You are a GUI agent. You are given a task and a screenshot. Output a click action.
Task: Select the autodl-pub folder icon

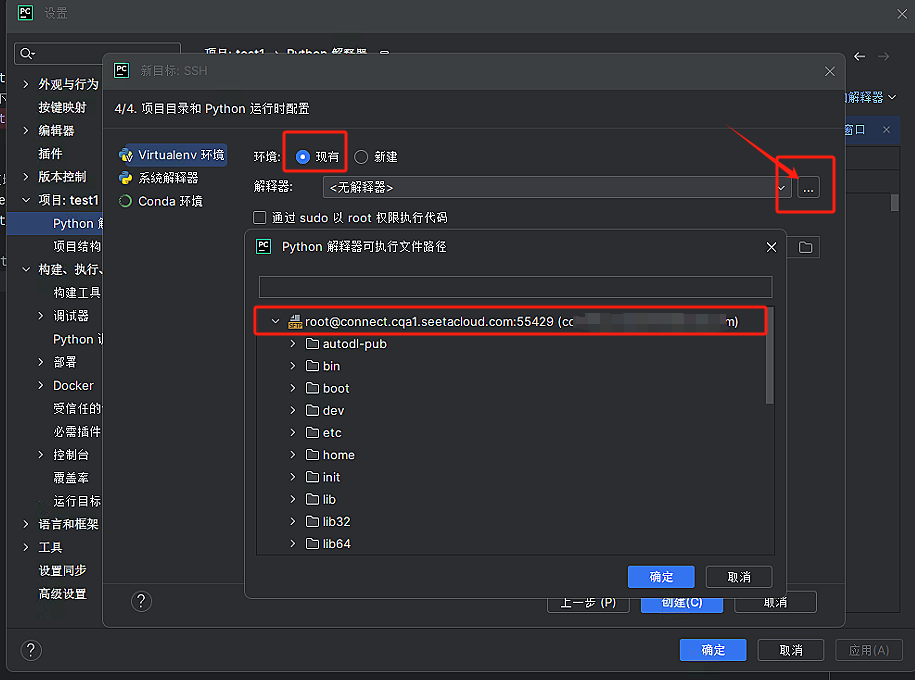click(x=313, y=343)
